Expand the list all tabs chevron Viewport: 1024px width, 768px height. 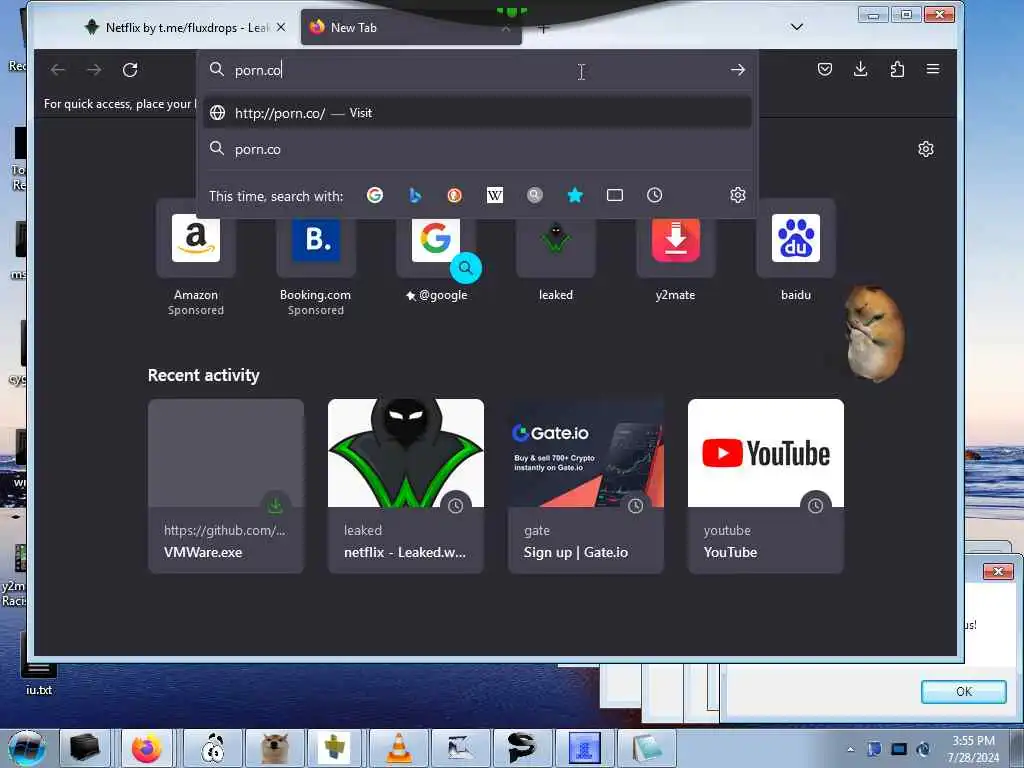pos(797,27)
